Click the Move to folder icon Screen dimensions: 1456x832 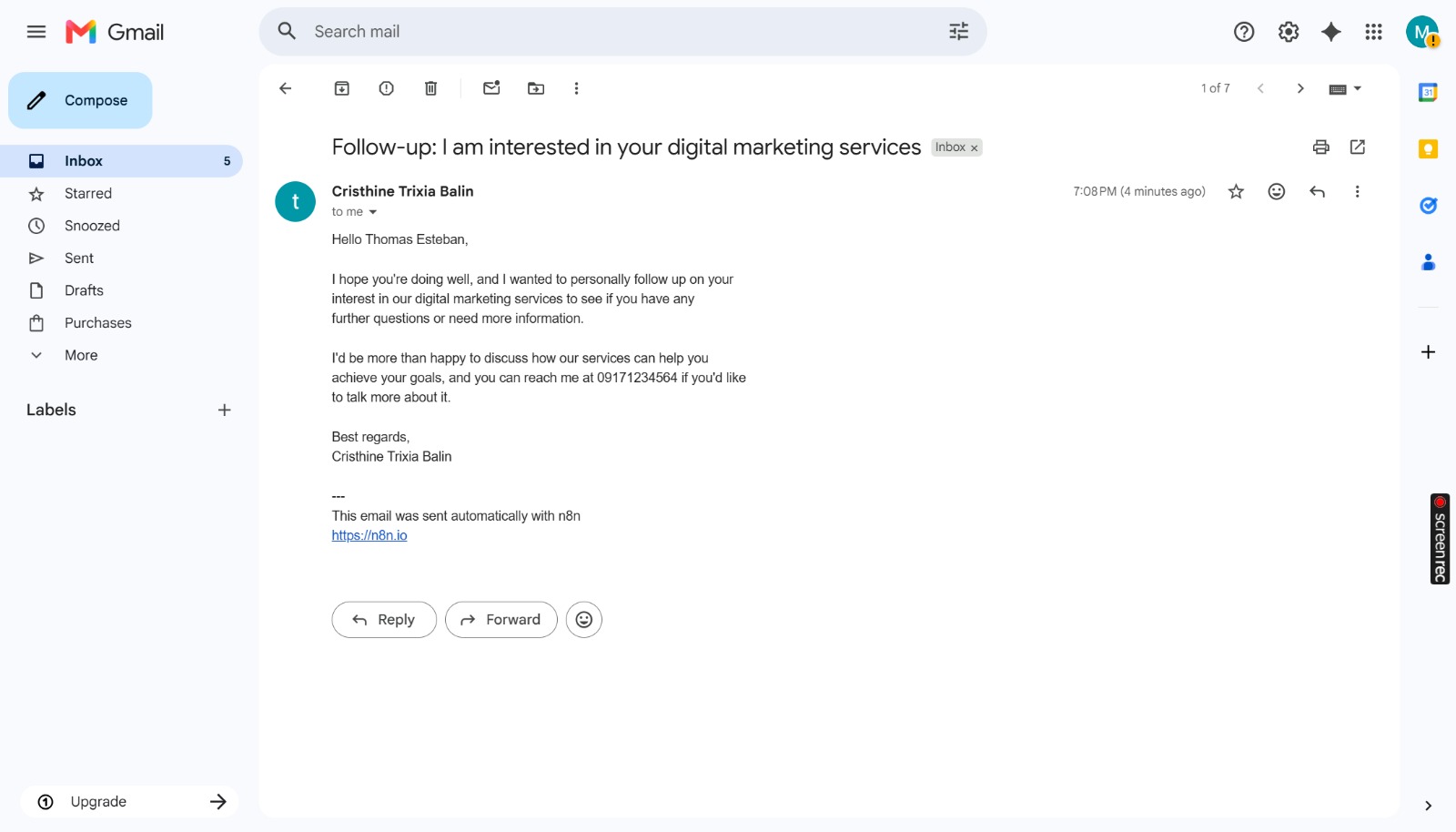coord(536,88)
